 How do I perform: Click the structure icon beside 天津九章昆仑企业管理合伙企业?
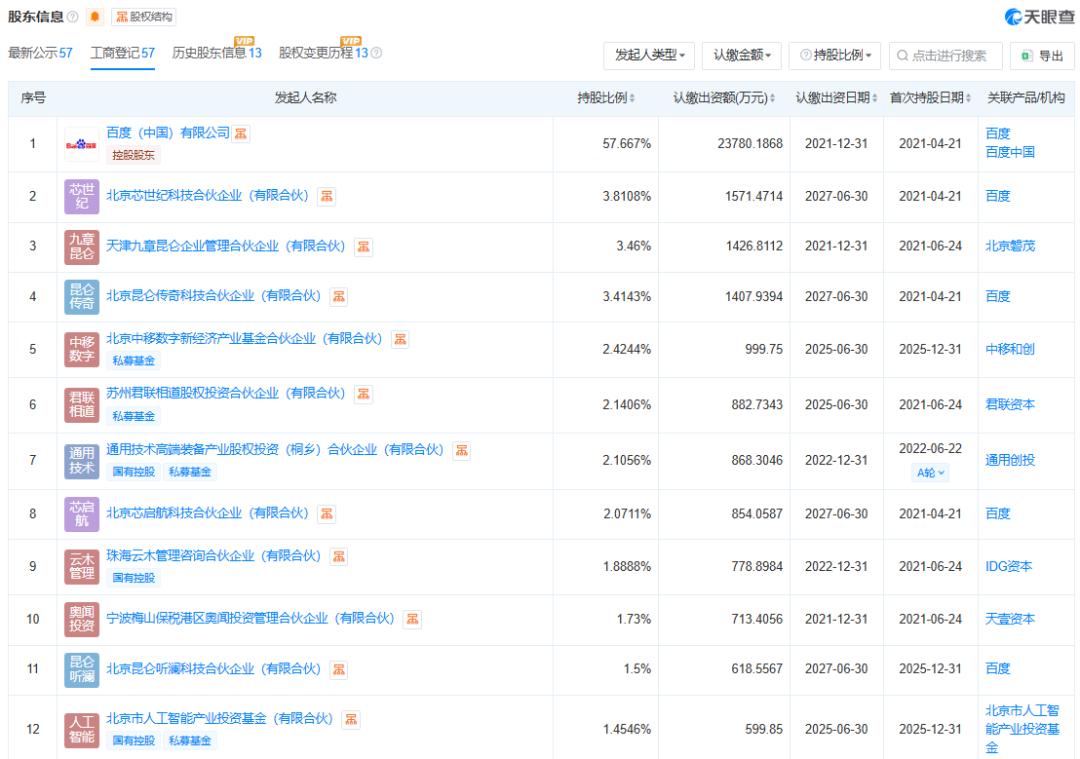[x=363, y=247]
